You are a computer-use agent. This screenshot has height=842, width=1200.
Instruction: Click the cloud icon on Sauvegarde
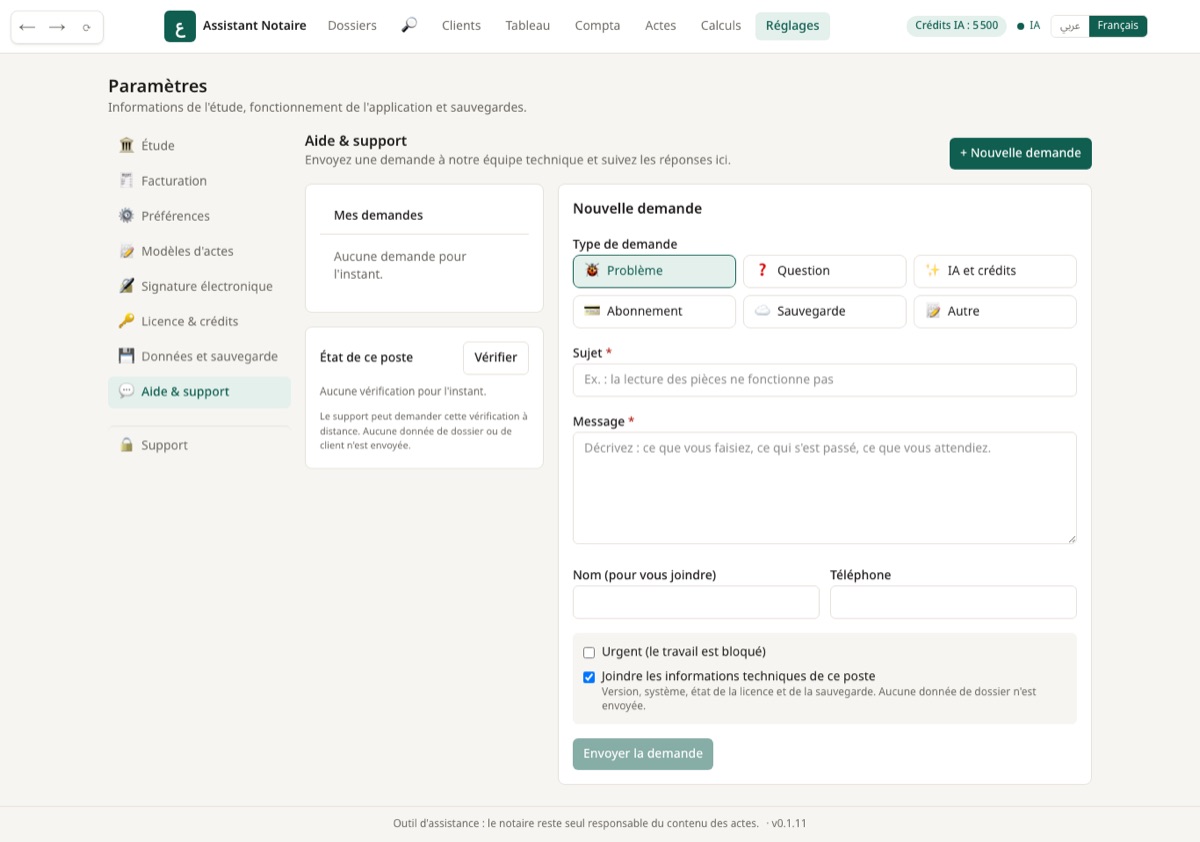(762, 311)
